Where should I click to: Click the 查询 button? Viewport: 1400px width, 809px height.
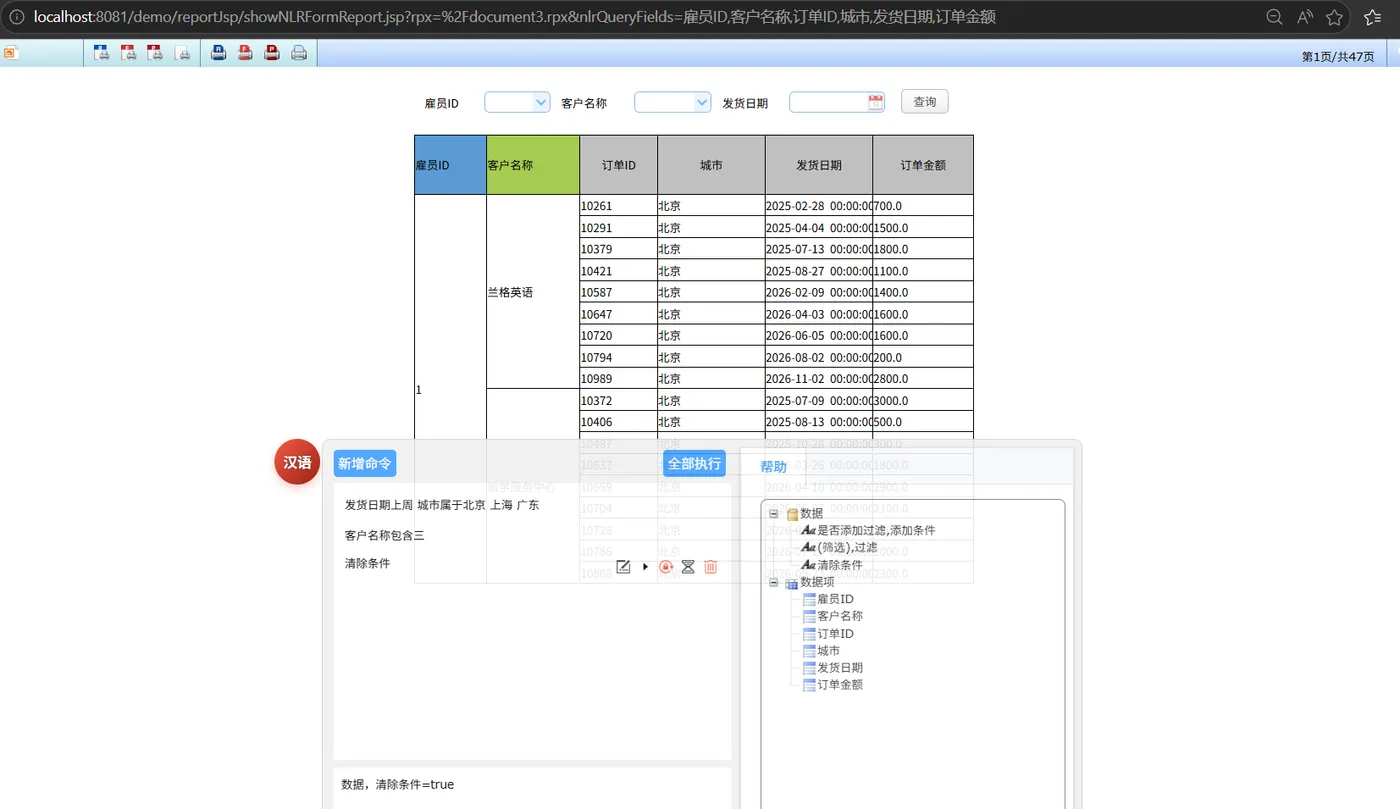pyautogui.click(x=925, y=102)
